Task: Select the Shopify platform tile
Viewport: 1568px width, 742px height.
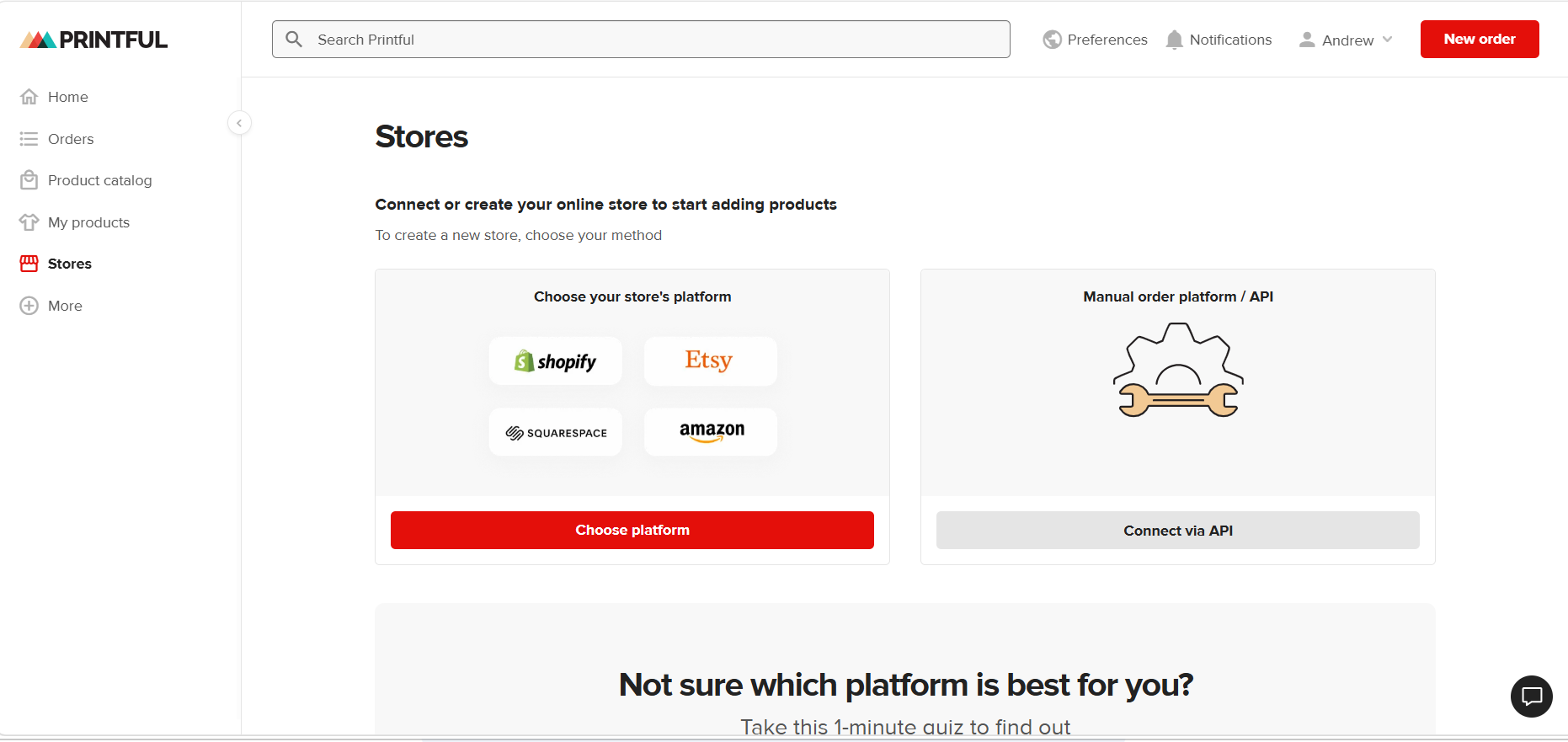Action: point(556,361)
